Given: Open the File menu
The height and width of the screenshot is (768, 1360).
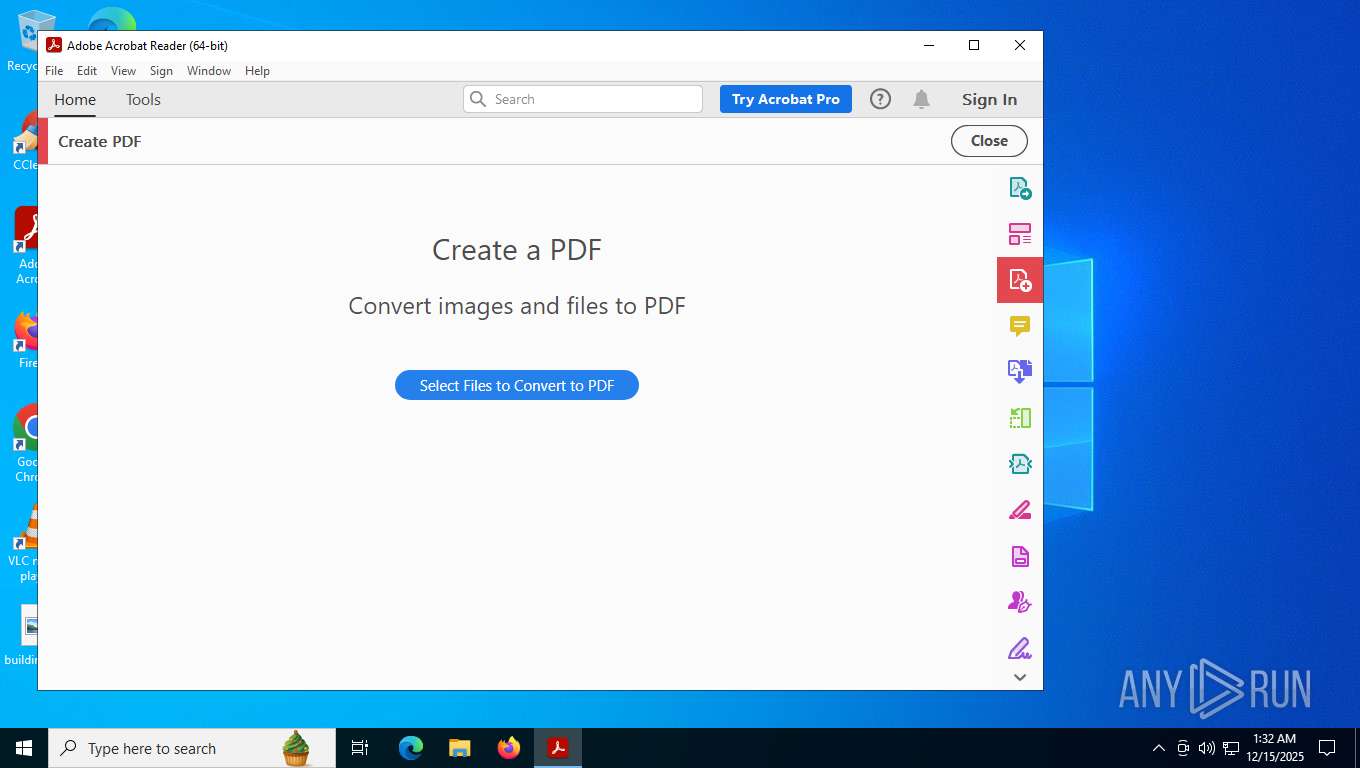Looking at the screenshot, I should 54,71.
